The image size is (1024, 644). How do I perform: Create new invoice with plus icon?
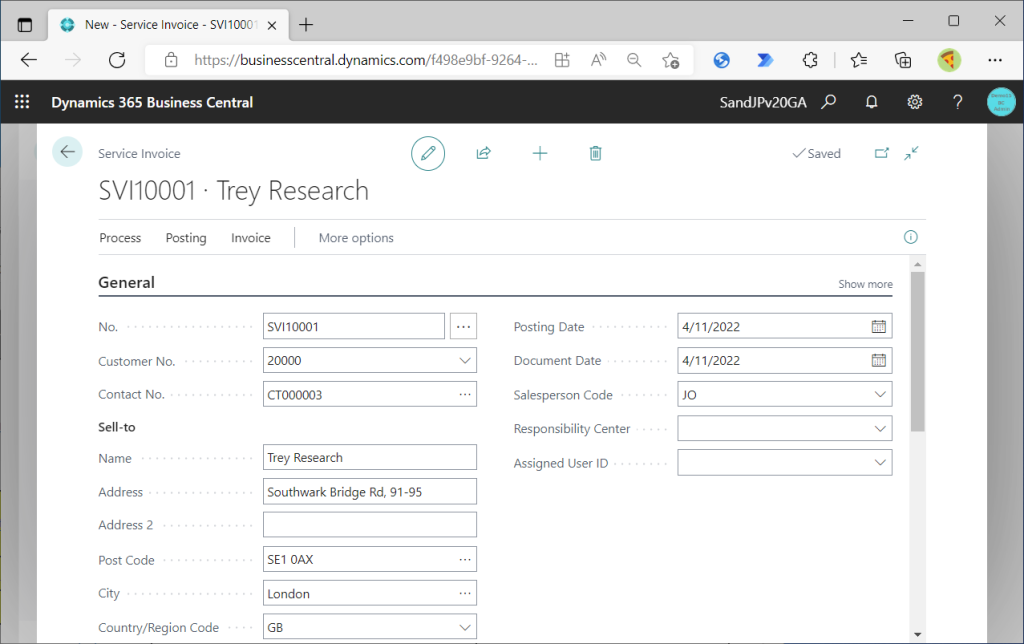pyautogui.click(x=540, y=153)
